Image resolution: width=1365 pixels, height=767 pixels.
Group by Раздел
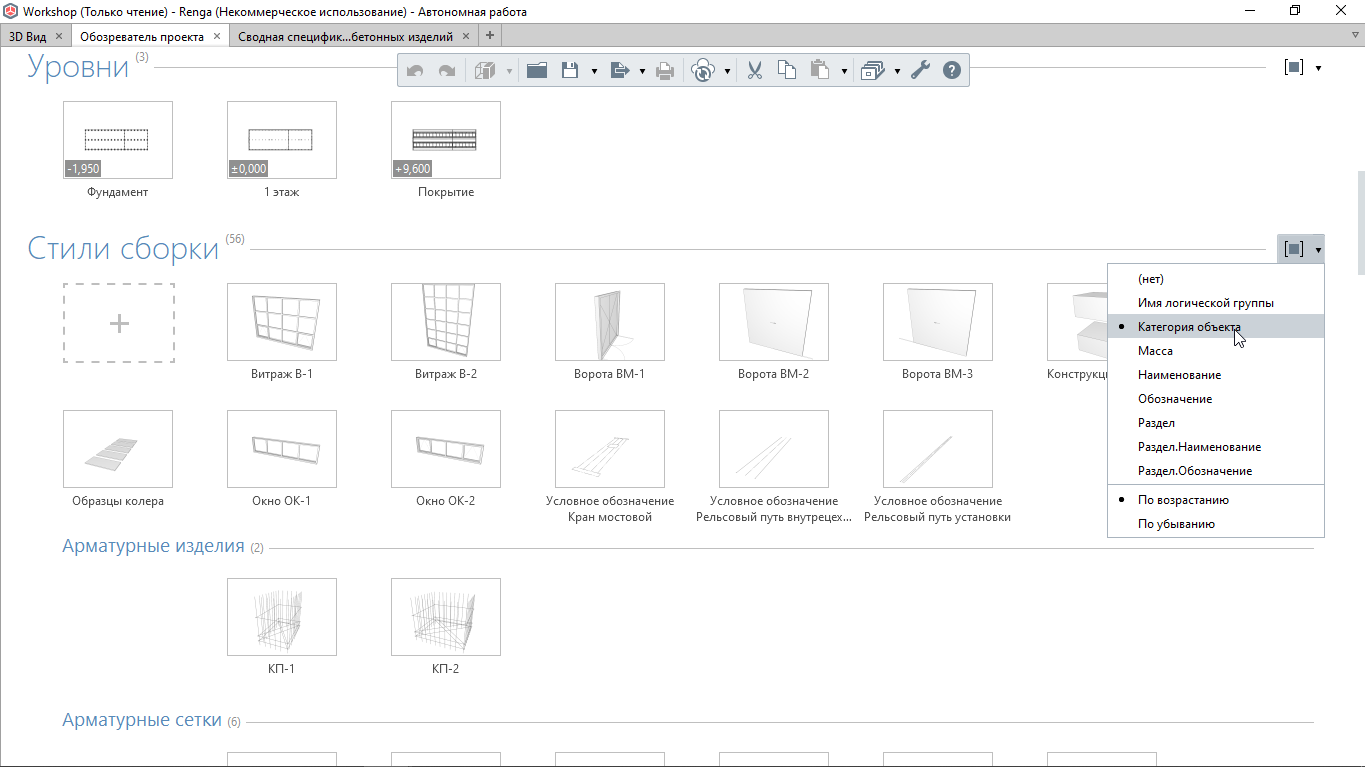(x=1216, y=423)
